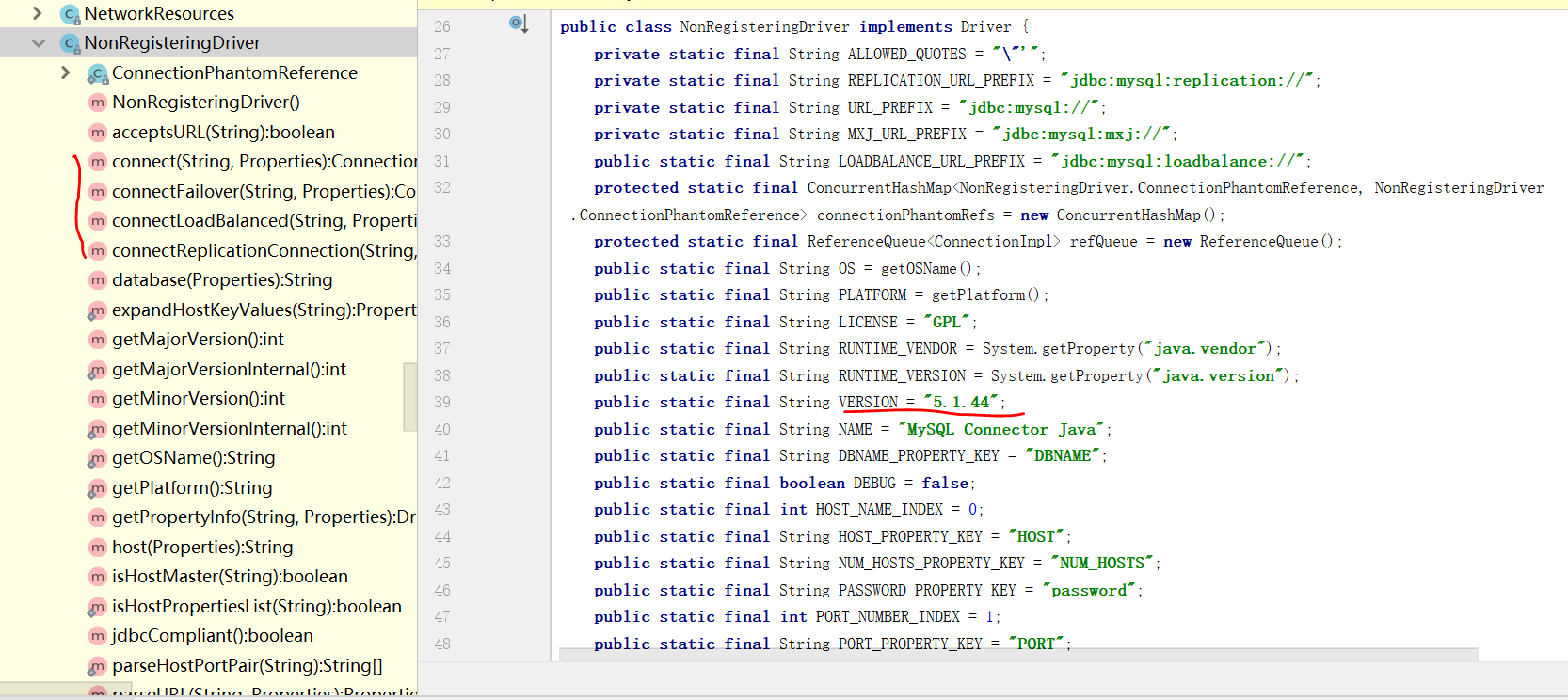This screenshot has height=700, width=1568.
Task: Select connect(String, Properties) method
Action: tap(264, 161)
